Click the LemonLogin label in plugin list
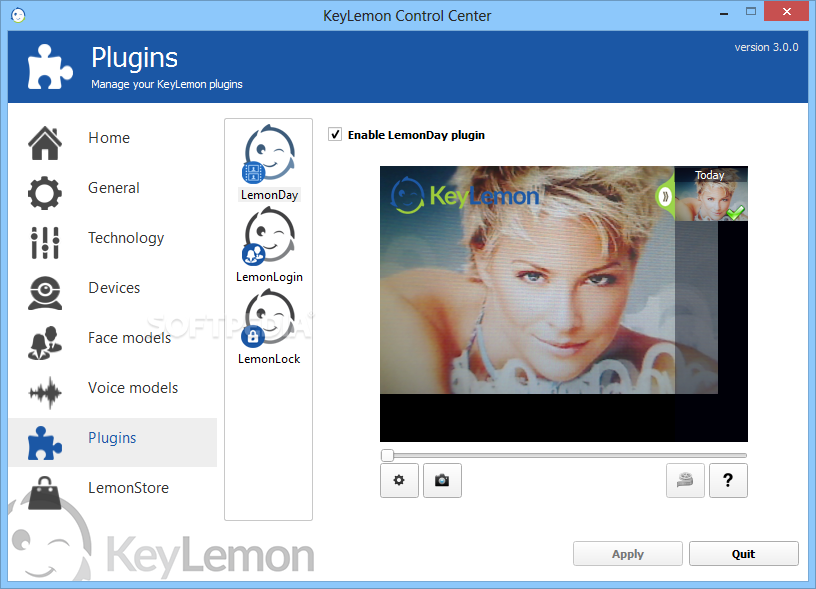 (269, 277)
